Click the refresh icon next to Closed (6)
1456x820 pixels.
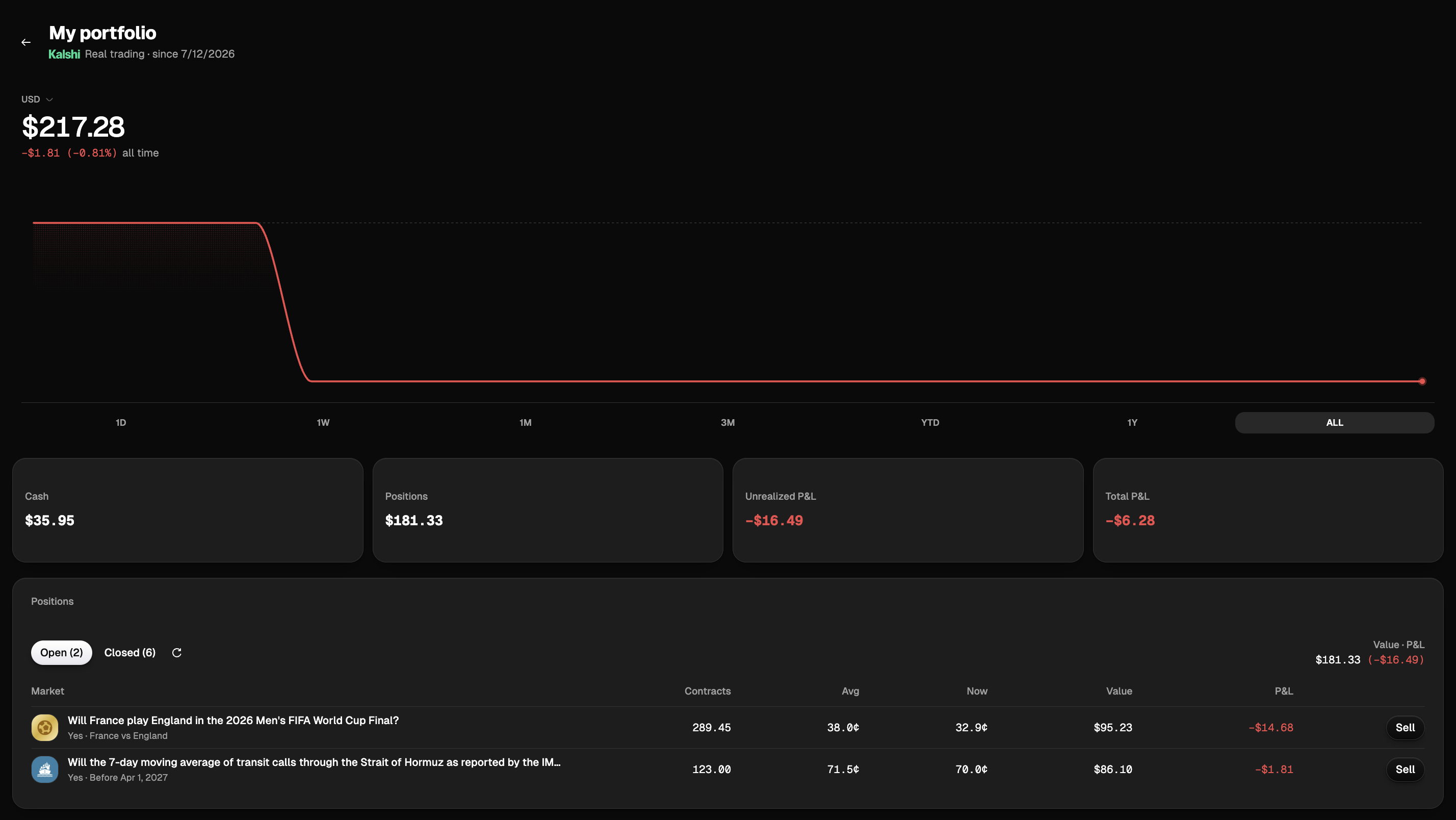tap(177, 653)
